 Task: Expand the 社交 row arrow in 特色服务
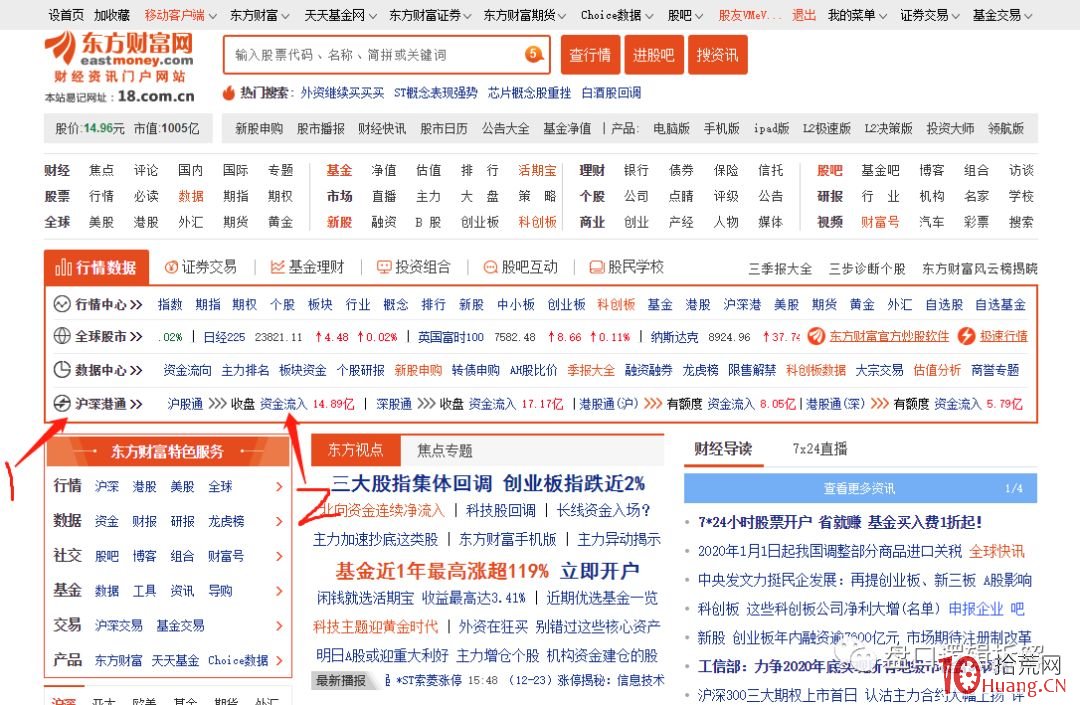279,556
